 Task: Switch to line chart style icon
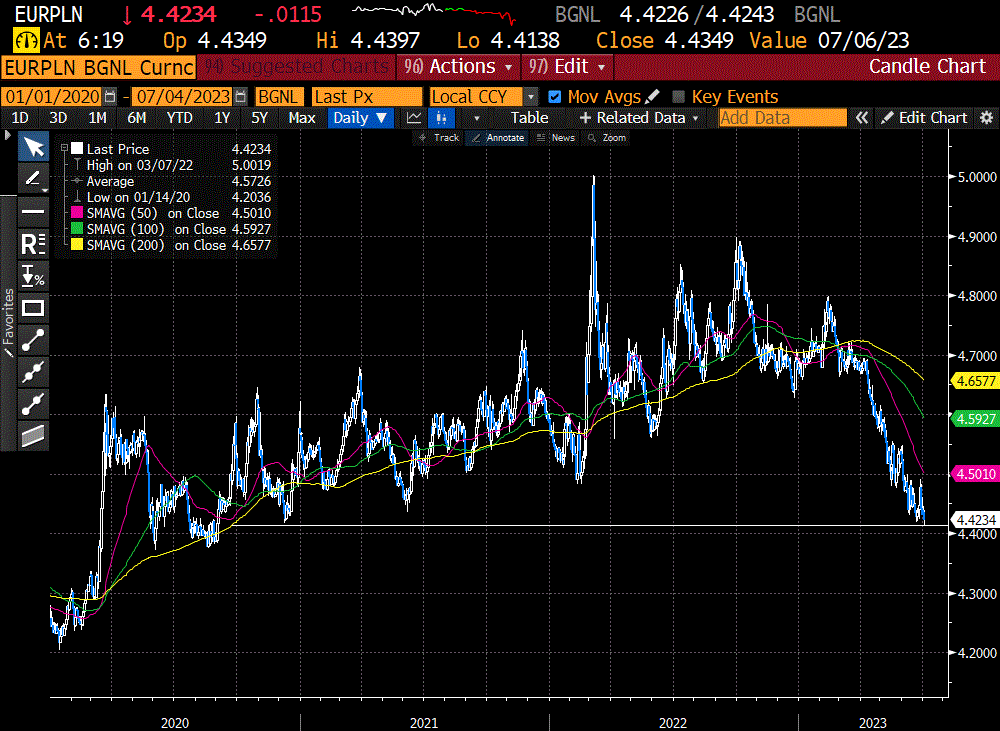(414, 118)
